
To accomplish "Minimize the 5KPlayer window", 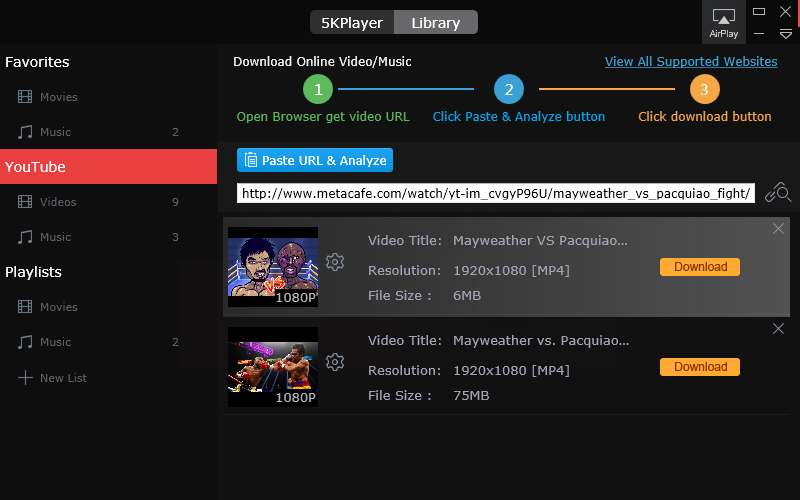I will pos(759,34).
